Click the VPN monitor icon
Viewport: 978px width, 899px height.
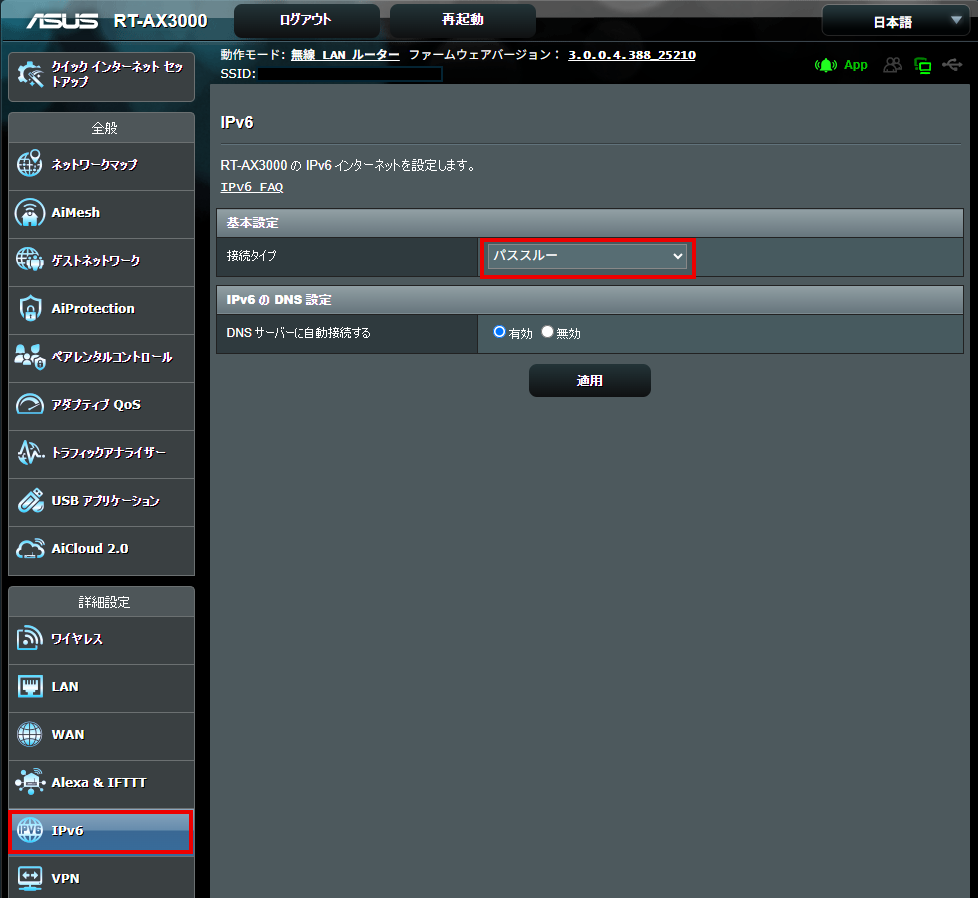click(x=29, y=878)
